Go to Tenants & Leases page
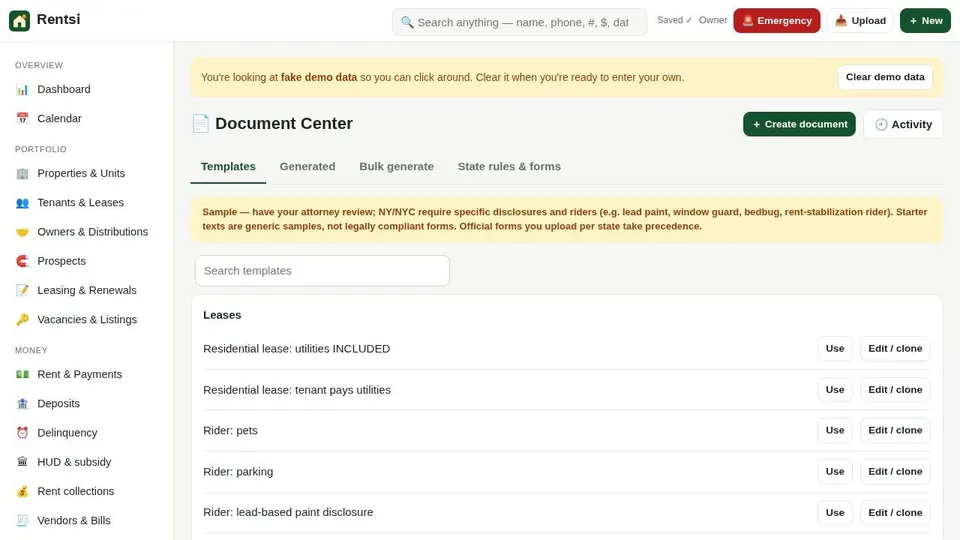 point(86,203)
